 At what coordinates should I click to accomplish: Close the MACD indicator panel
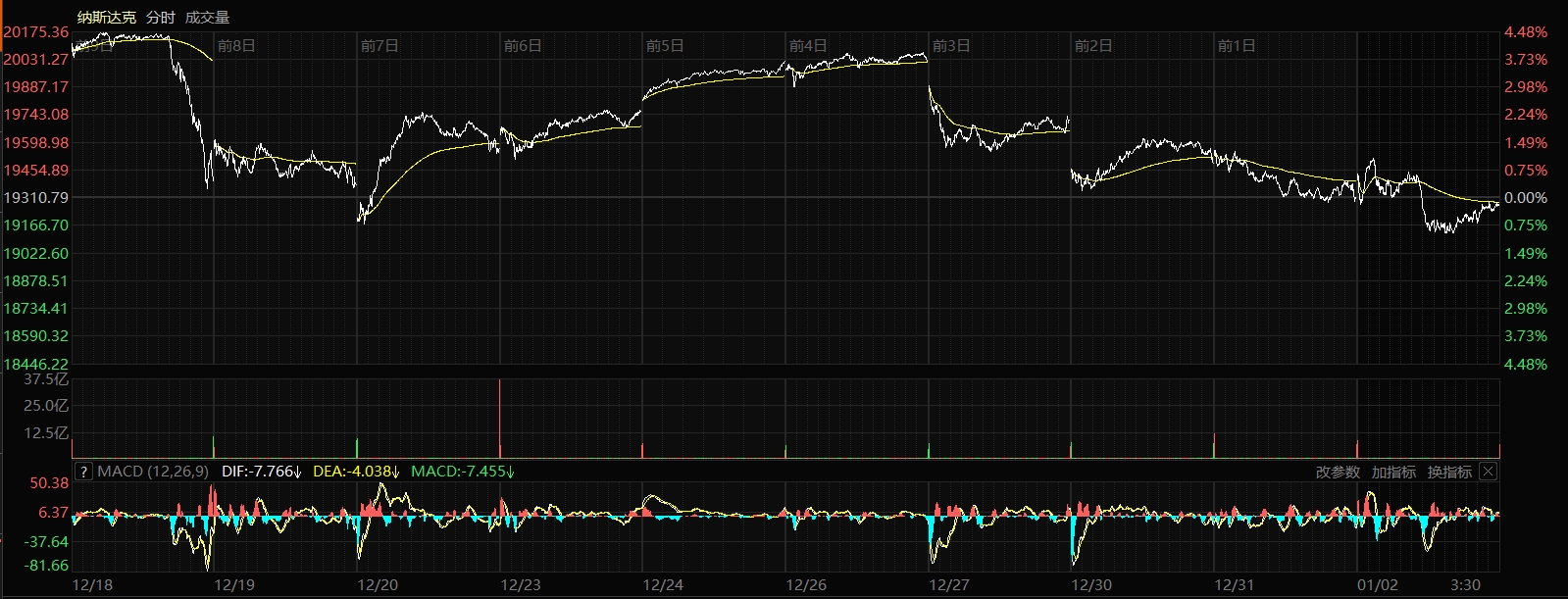pos(1488,472)
